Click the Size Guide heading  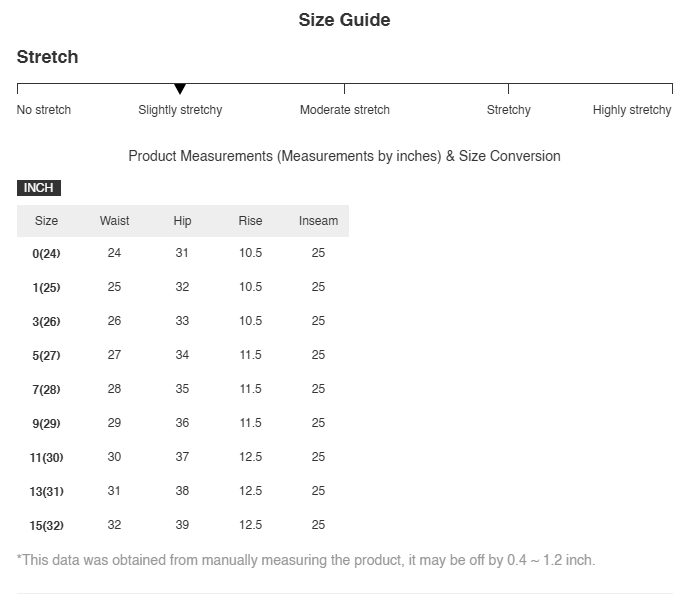344,20
